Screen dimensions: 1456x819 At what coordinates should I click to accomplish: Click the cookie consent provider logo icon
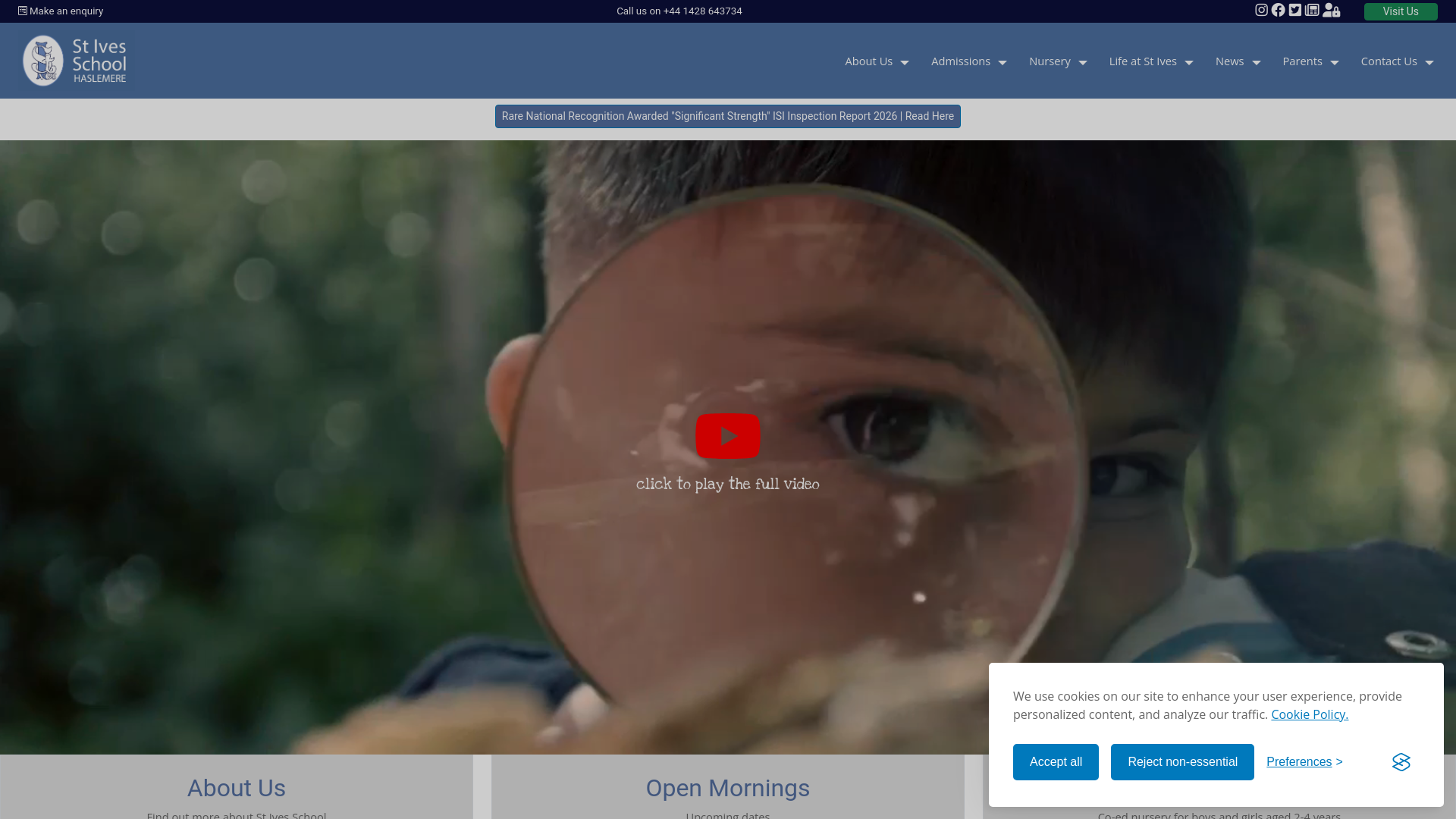coord(1401,762)
